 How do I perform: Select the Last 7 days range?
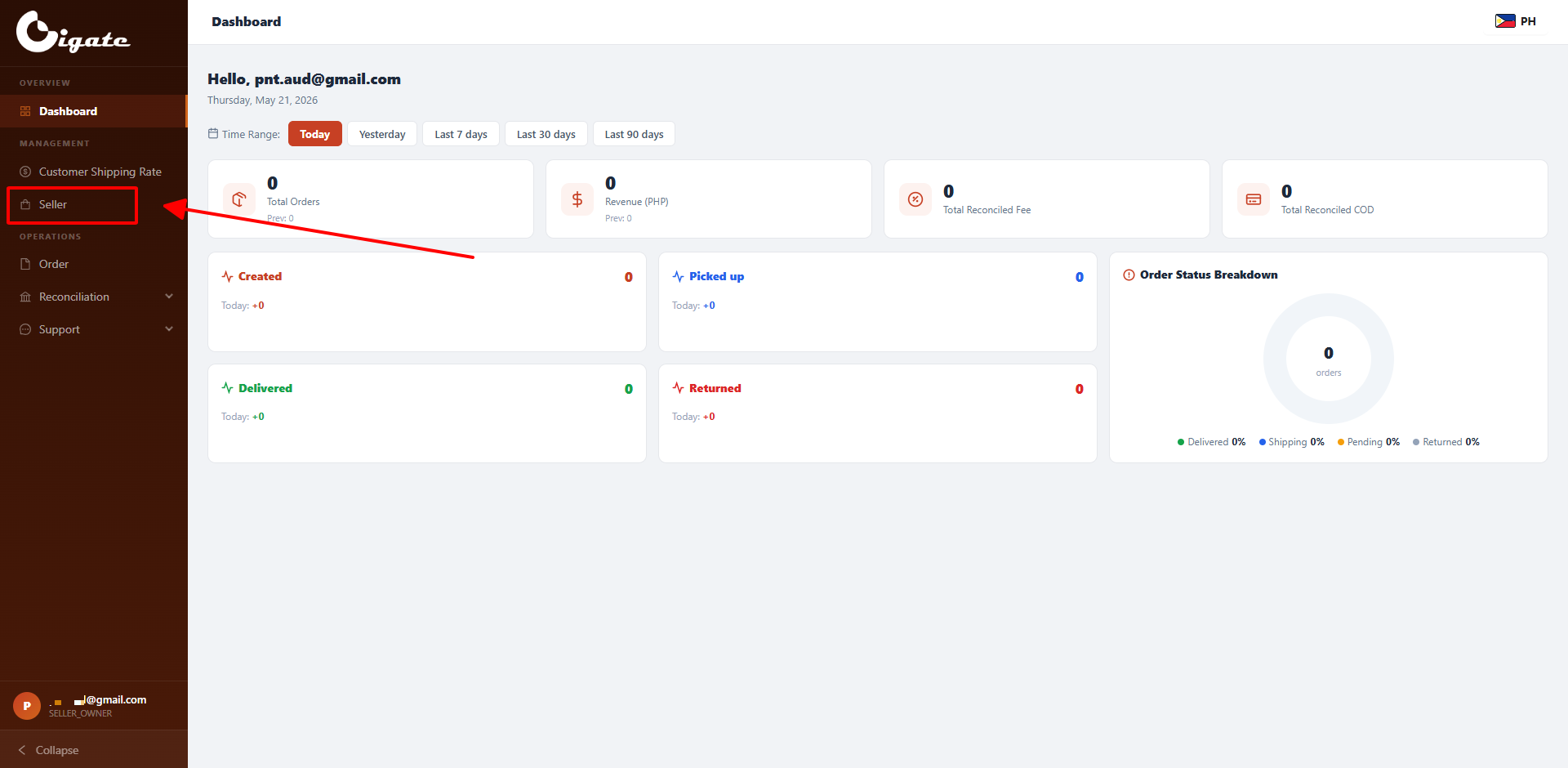pyautogui.click(x=461, y=134)
